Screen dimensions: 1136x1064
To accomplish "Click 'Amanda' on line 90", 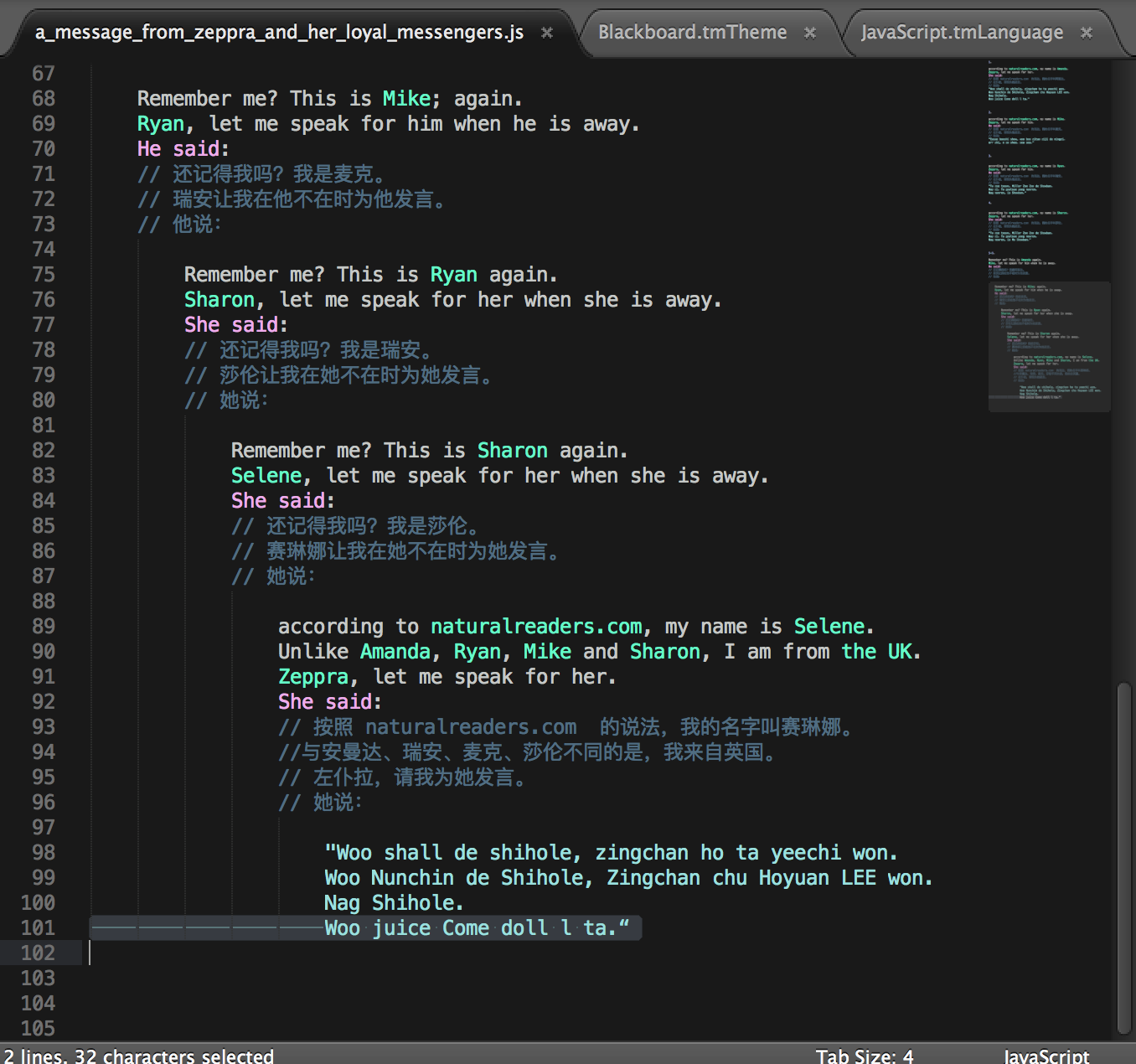I will click(395, 652).
